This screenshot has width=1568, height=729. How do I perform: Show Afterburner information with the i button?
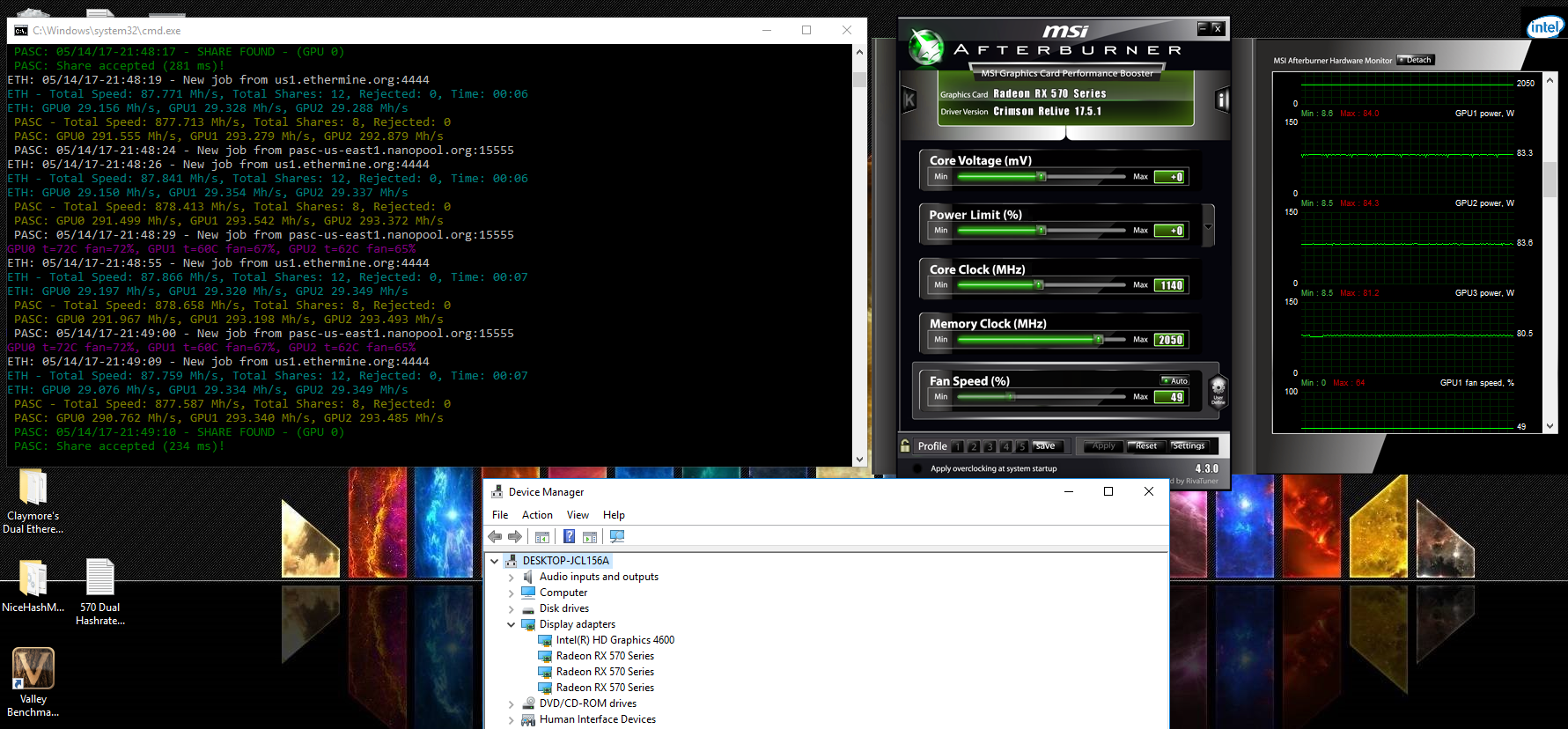1222,99
